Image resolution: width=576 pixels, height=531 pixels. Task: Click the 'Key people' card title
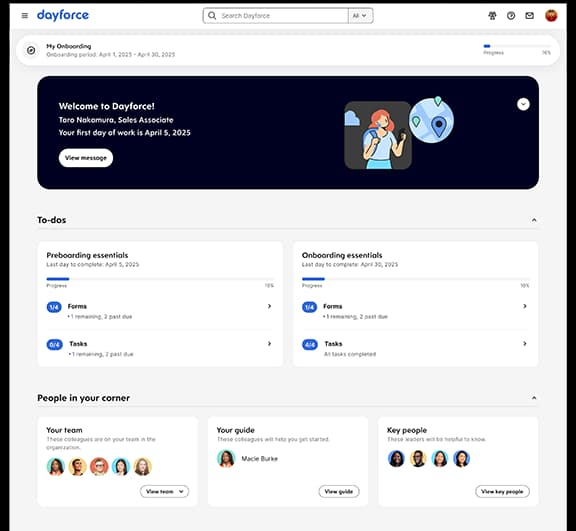pos(407,430)
